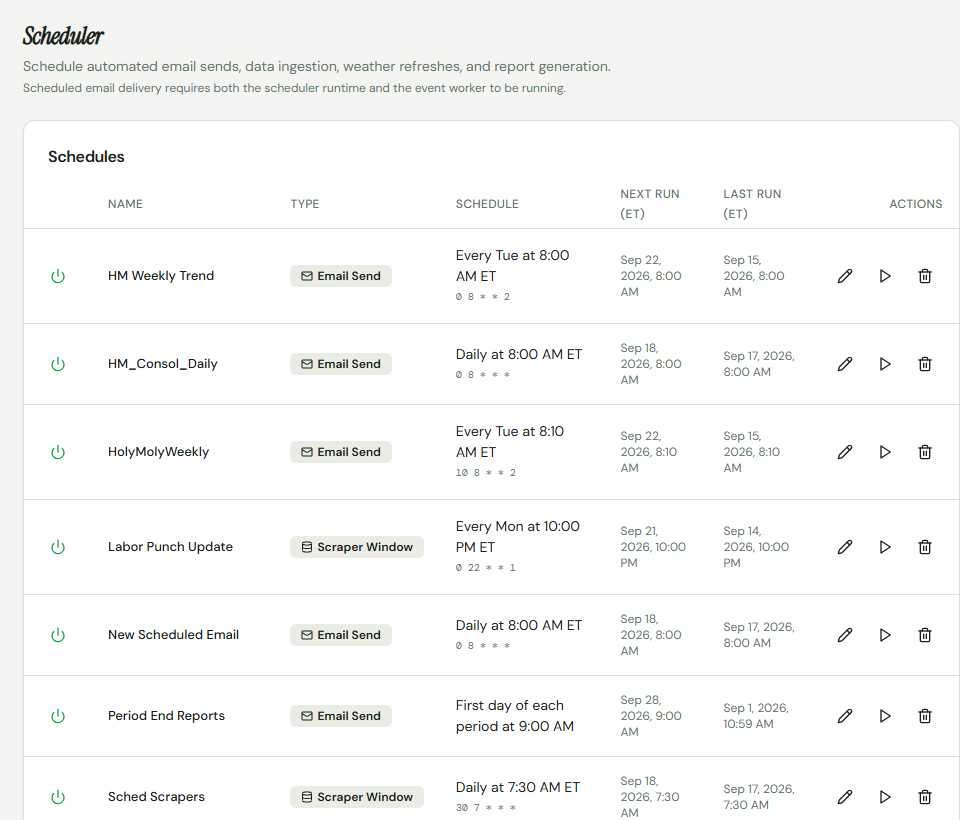The height and width of the screenshot is (820, 960).
Task: Click 'First day of each period at 9:00 AM'
Action: point(515,716)
